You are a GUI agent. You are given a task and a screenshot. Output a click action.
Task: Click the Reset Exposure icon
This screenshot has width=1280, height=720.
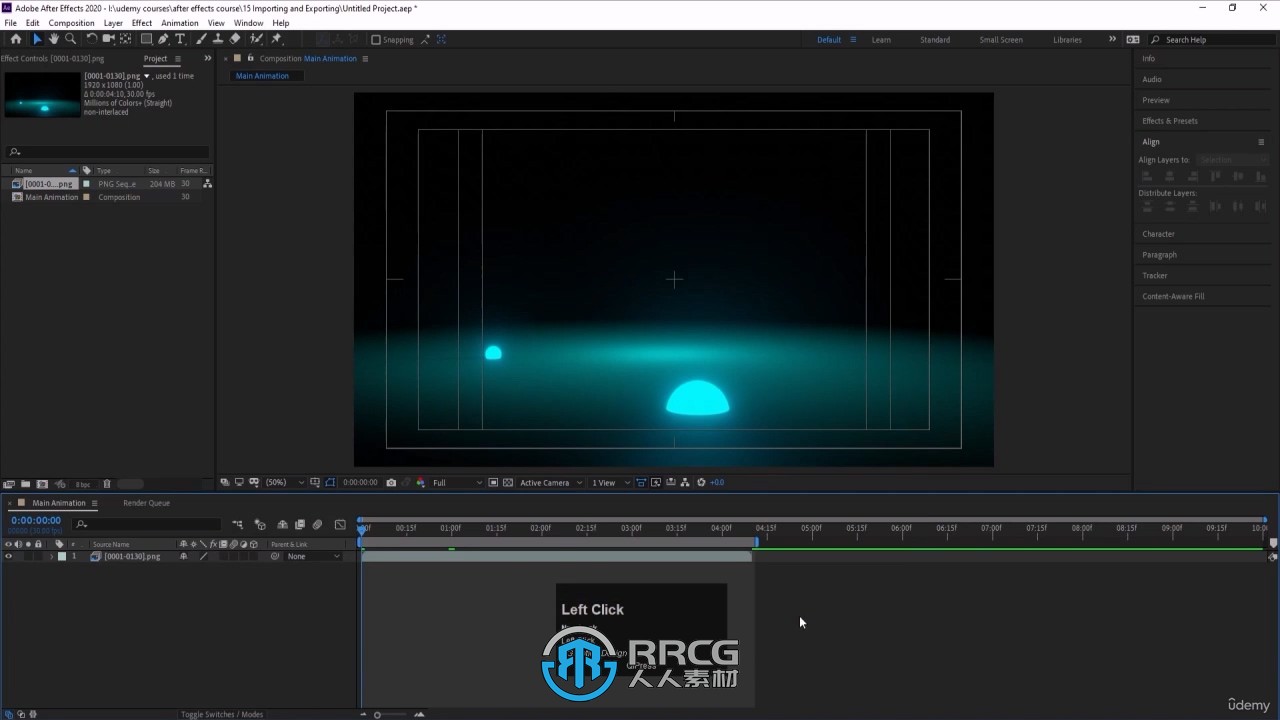point(701,482)
